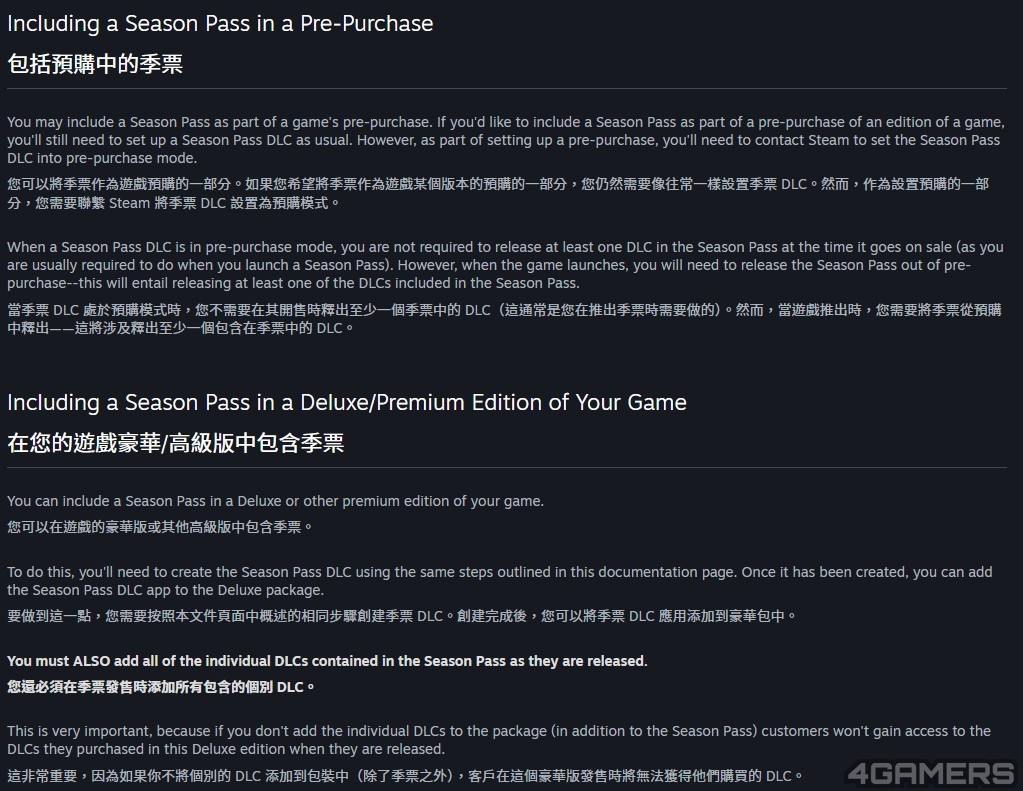Click the Chinese line starting '這非常重要'

coord(405,776)
